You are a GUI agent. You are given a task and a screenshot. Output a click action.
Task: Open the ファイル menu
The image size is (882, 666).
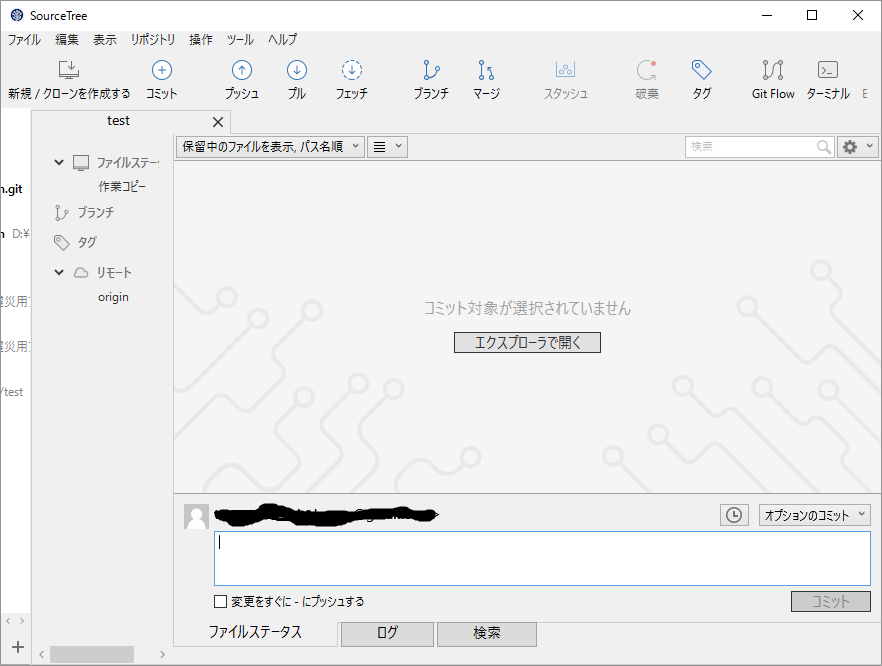pos(24,39)
